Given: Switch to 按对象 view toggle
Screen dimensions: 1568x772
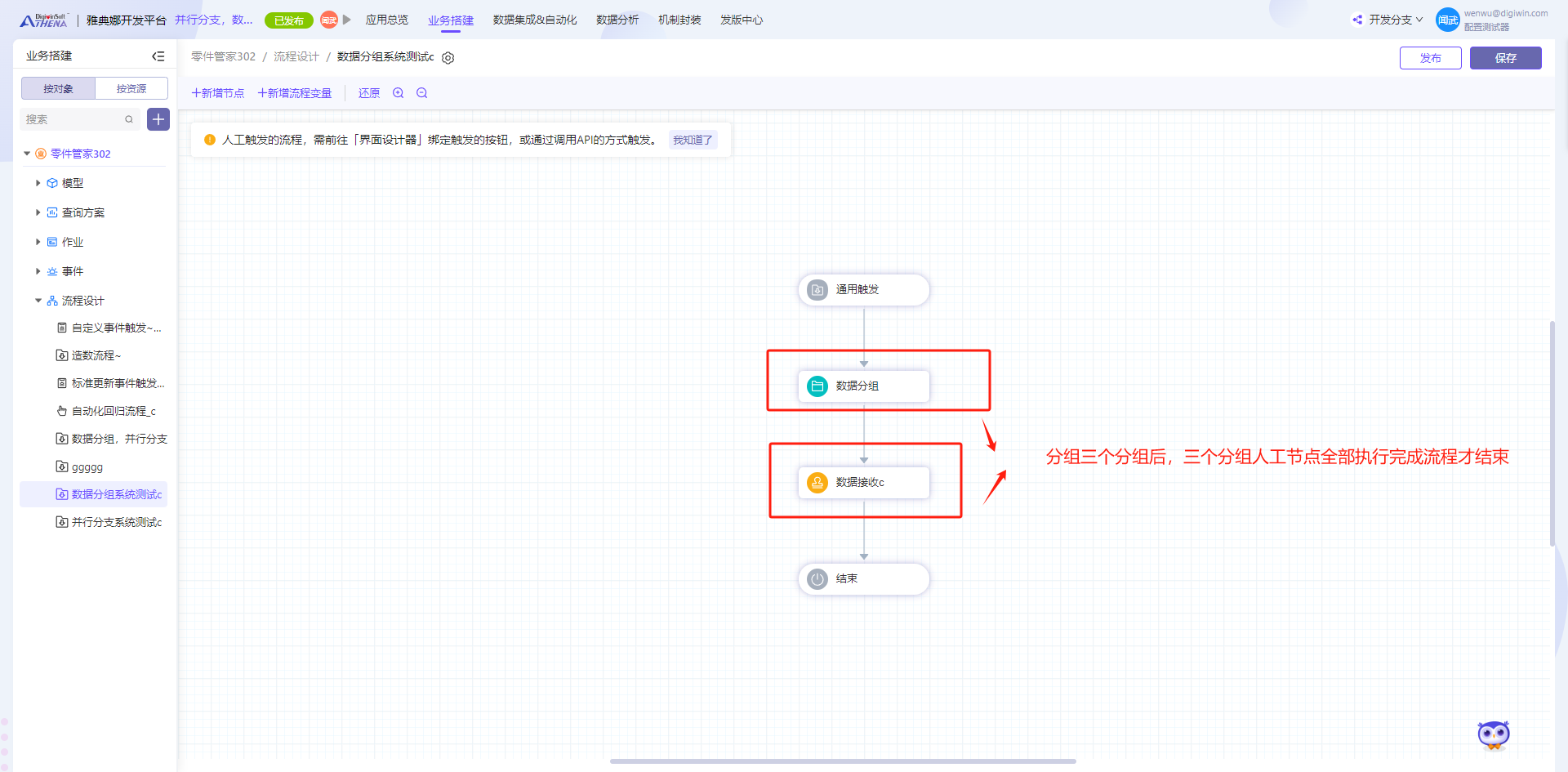Looking at the screenshot, I should tap(58, 88).
